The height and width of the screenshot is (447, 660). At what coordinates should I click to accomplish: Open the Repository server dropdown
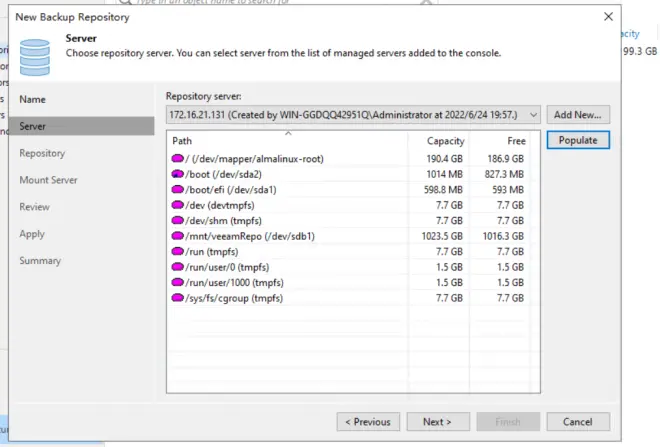[353, 114]
